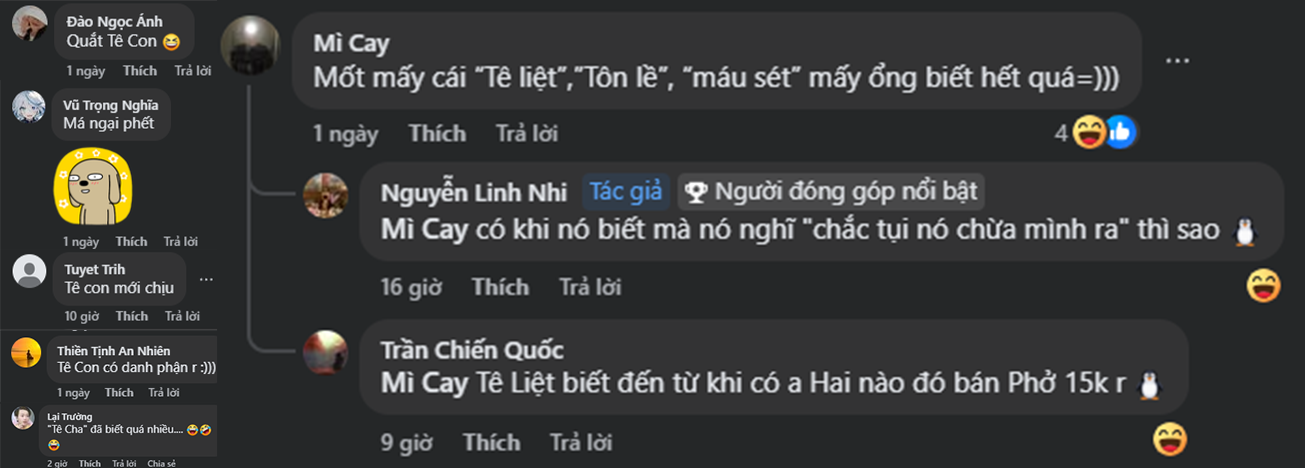The image size is (1305, 468).
Task: Click the haha reaction on Nguyễn Linh Nhi's reply
Action: click(1264, 286)
